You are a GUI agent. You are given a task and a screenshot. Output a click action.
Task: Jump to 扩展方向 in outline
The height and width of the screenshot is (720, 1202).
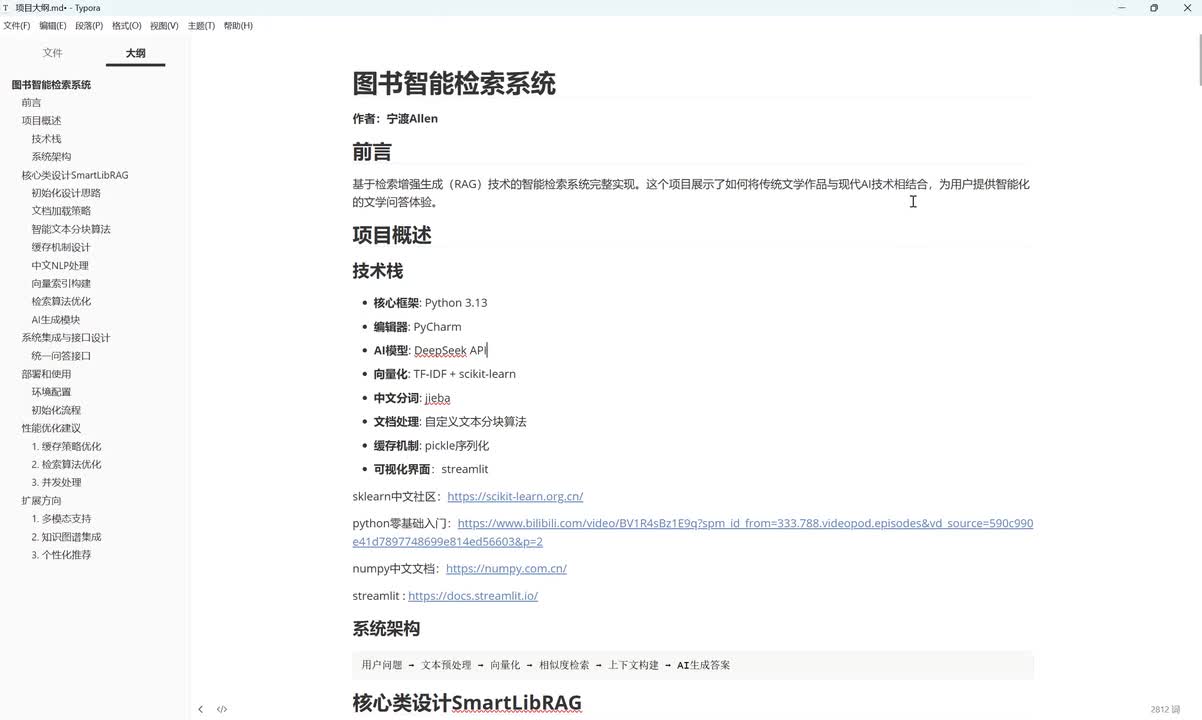(42, 500)
